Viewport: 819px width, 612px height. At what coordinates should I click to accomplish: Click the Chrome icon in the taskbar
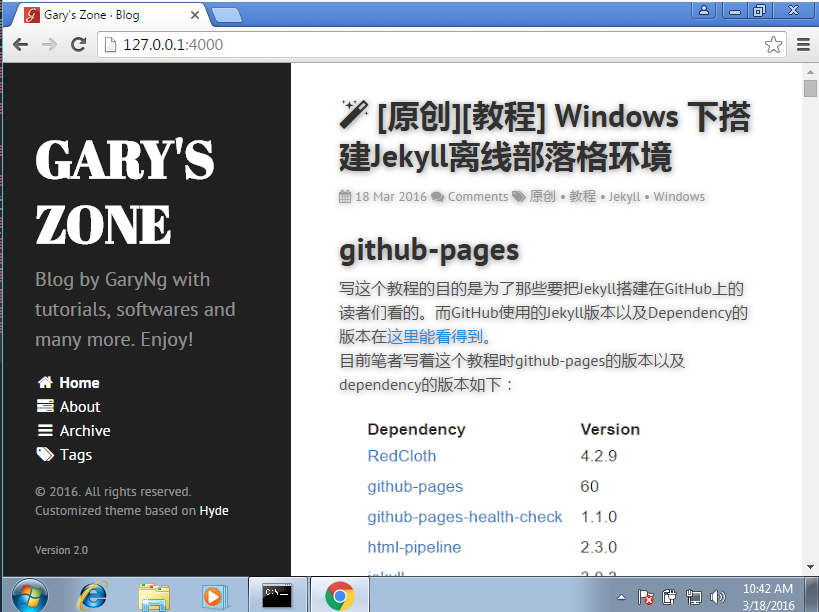[340, 595]
